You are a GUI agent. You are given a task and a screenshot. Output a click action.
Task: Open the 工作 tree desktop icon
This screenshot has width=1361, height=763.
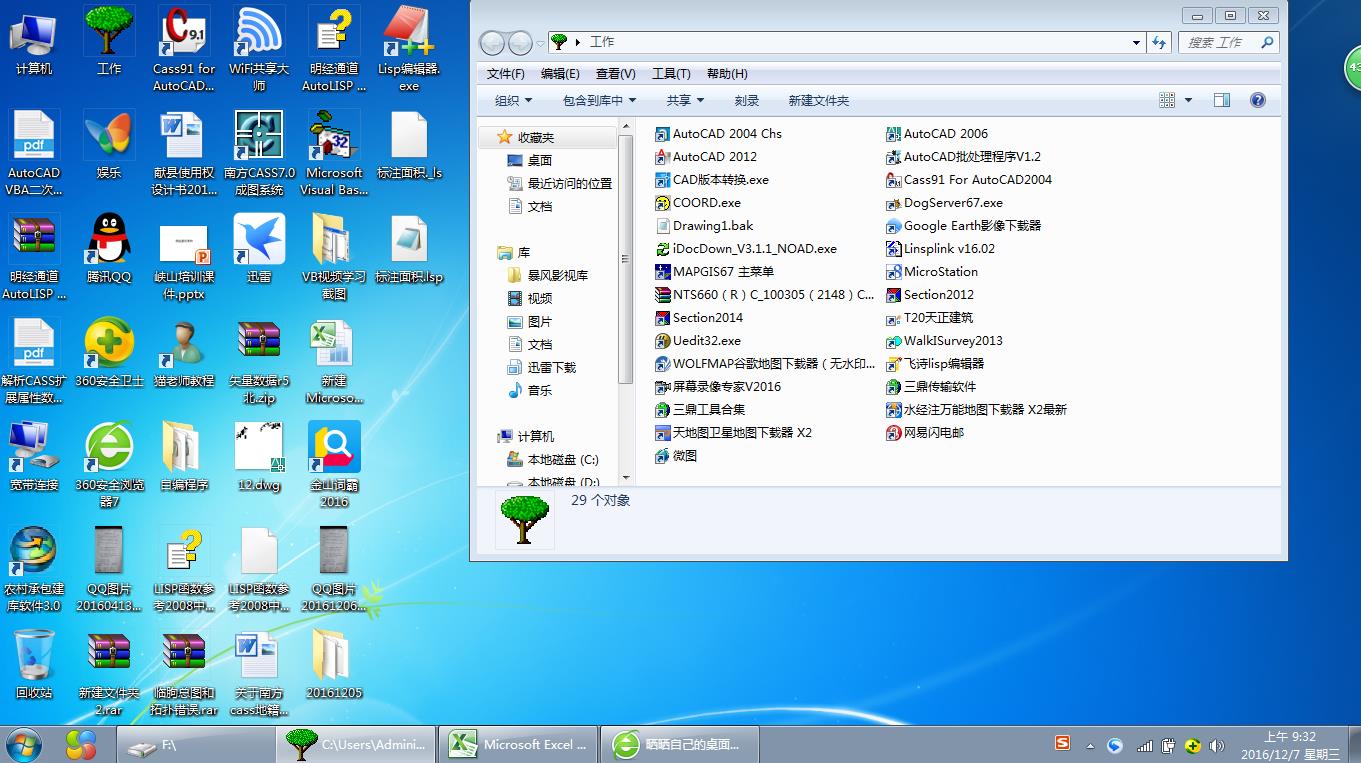[109, 38]
